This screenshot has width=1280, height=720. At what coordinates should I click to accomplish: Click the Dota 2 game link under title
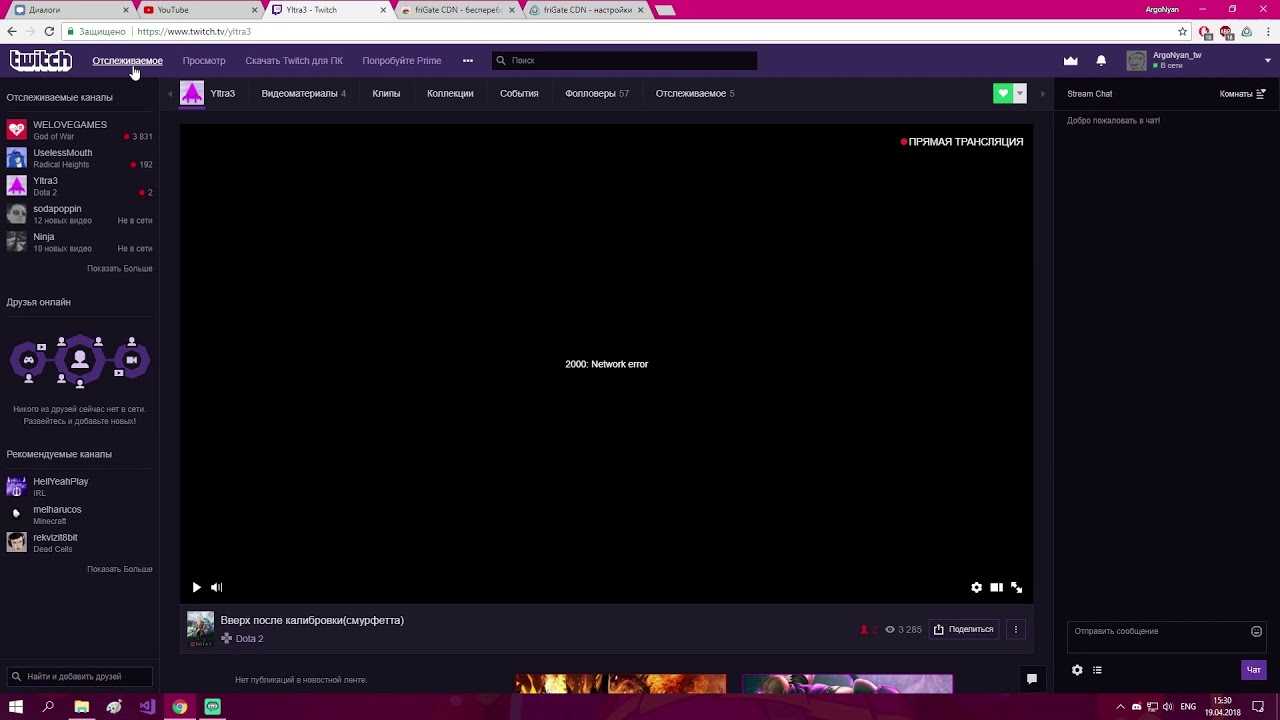250,639
